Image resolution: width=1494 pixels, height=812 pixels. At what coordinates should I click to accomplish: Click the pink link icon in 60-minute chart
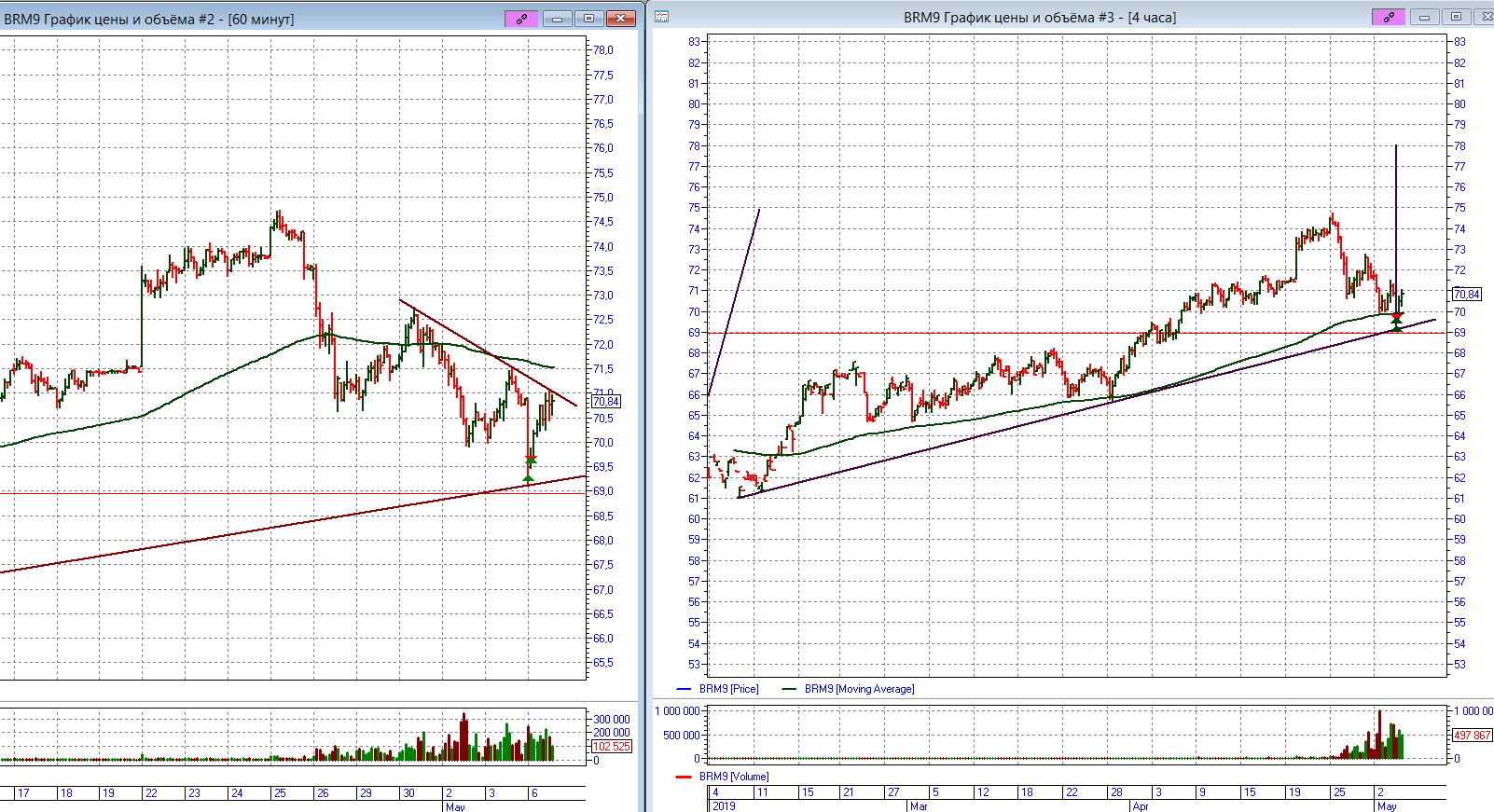pyautogui.click(x=521, y=19)
